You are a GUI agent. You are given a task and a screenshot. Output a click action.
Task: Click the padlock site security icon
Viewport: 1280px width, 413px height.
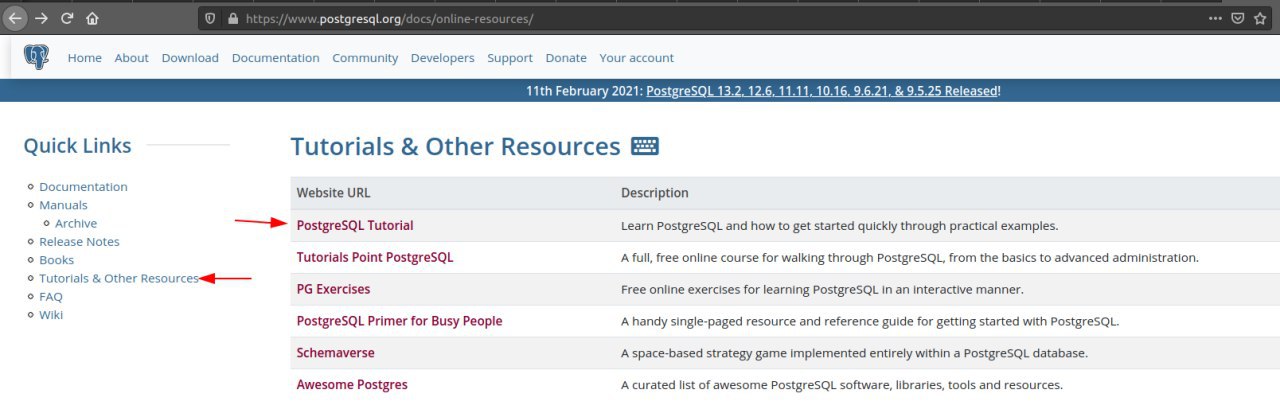click(233, 18)
